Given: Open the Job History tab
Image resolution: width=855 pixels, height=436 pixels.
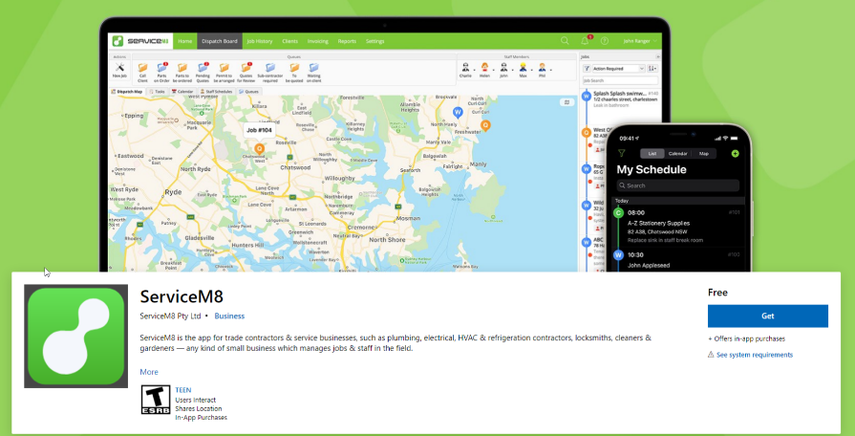Looking at the screenshot, I should [x=259, y=41].
